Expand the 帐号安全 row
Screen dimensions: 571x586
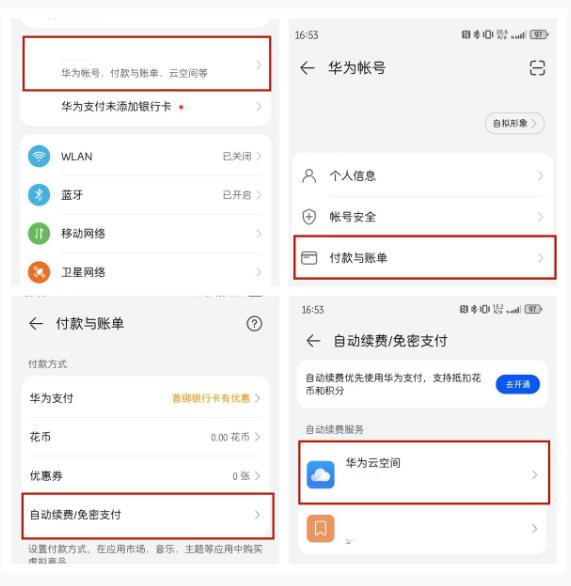point(423,217)
